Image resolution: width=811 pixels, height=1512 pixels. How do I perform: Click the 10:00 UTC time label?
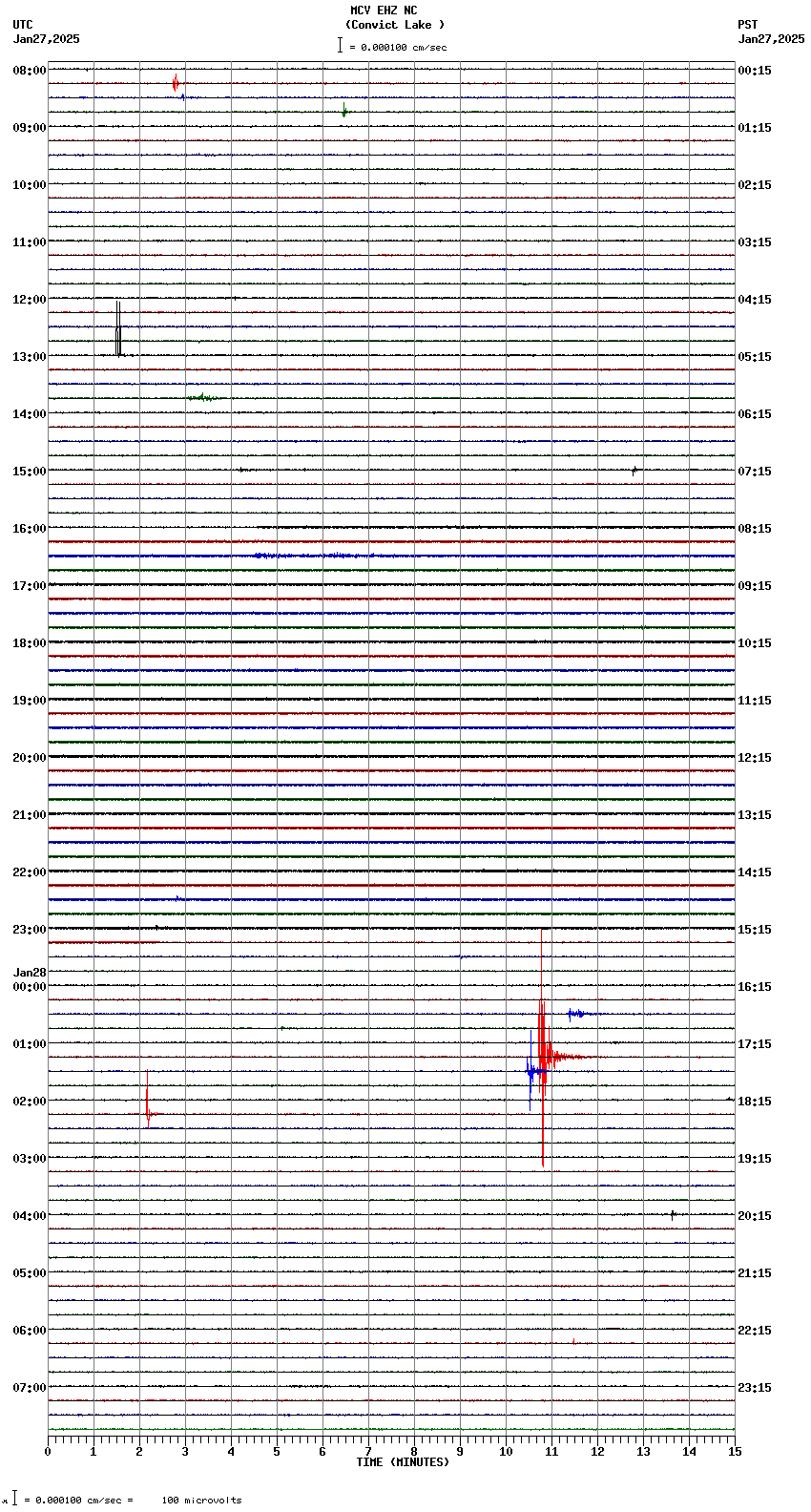click(30, 185)
